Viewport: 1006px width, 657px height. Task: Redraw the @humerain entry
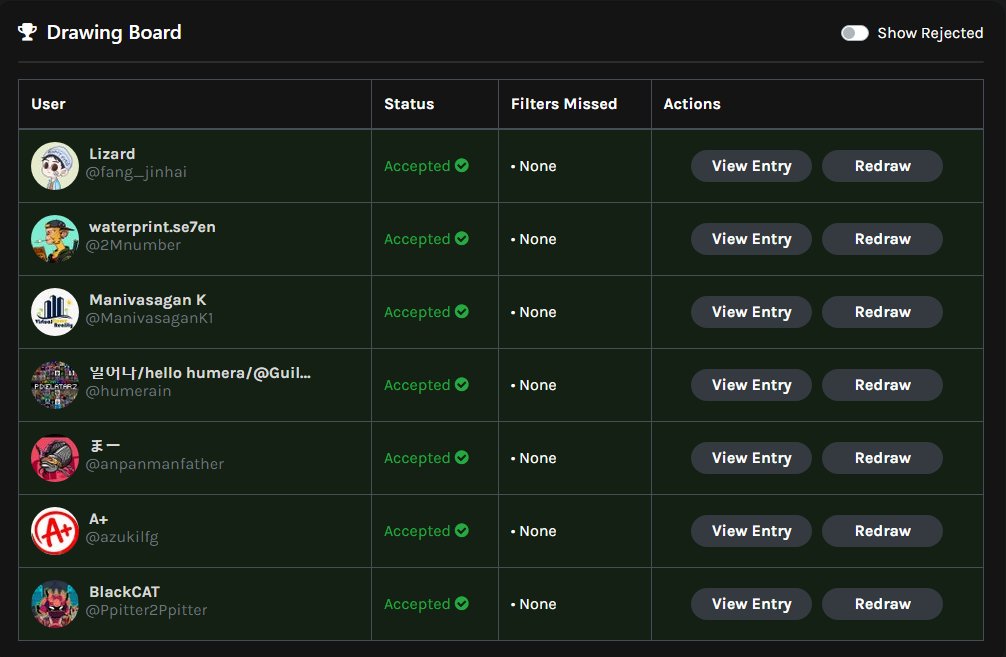[882, 385]
